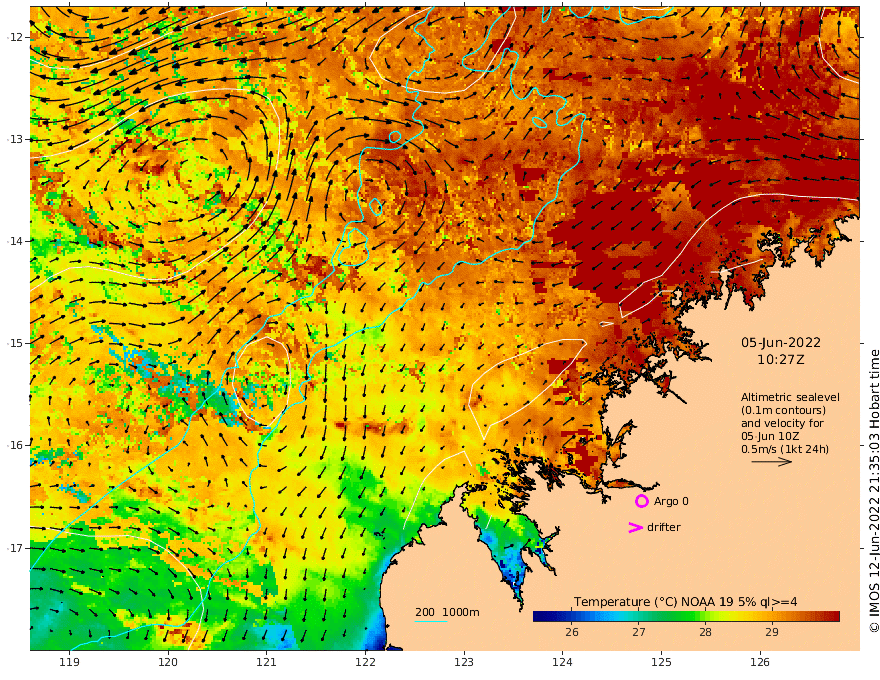The image size is (880, 680).
Task: Click the 'drifter' legend label
Action: [664, 527]
